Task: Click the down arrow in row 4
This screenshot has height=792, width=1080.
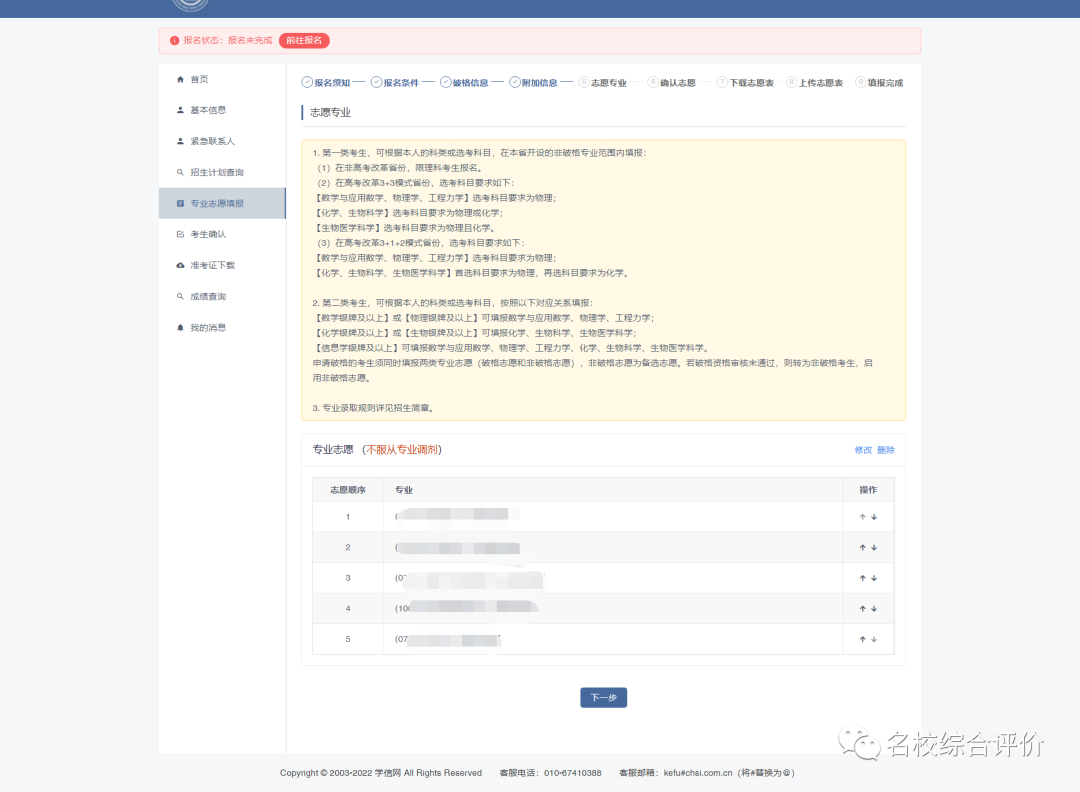Action: click(874, 609)
